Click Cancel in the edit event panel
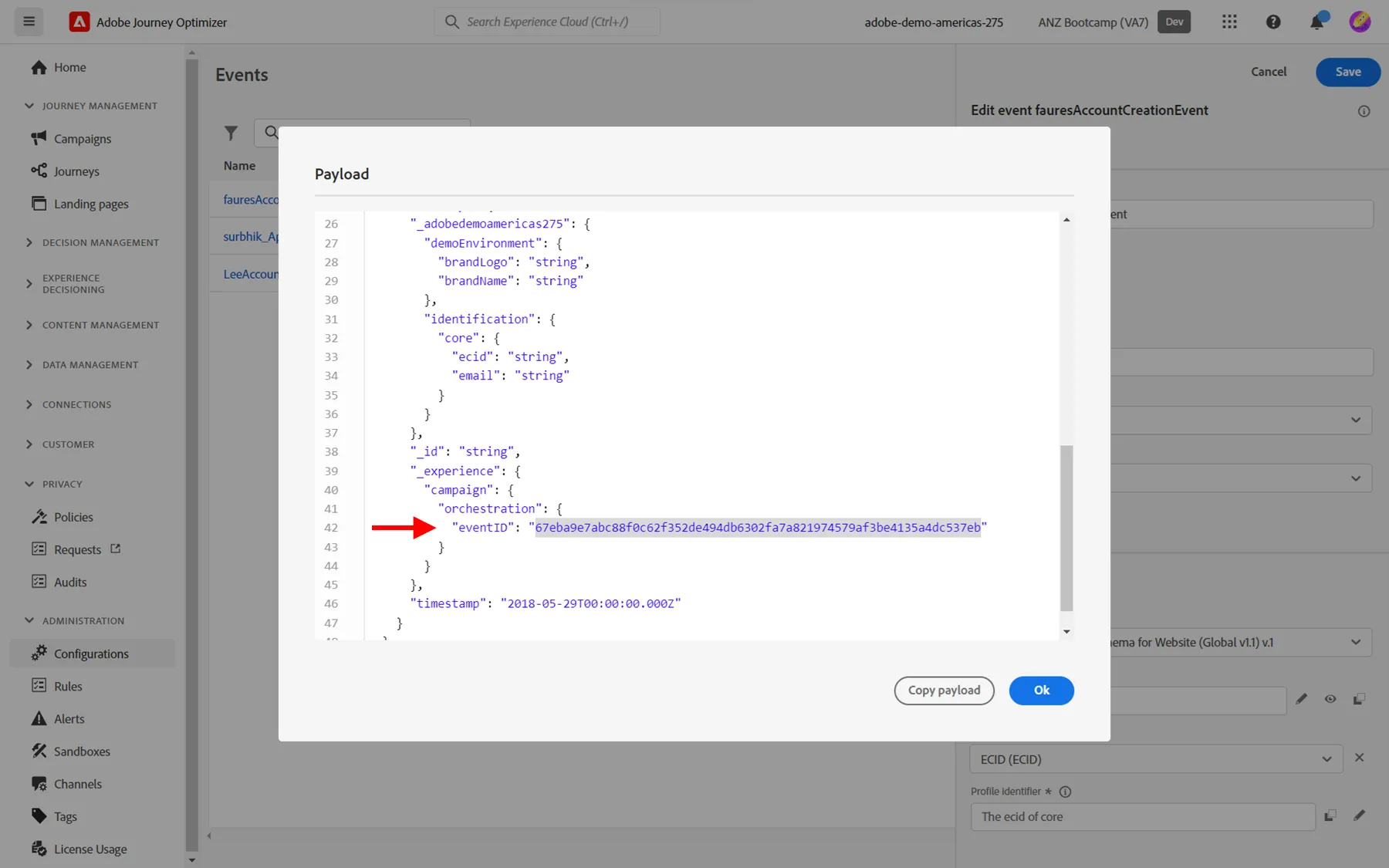Viewport: 1389px width, 868px height. pos(1269,72)
